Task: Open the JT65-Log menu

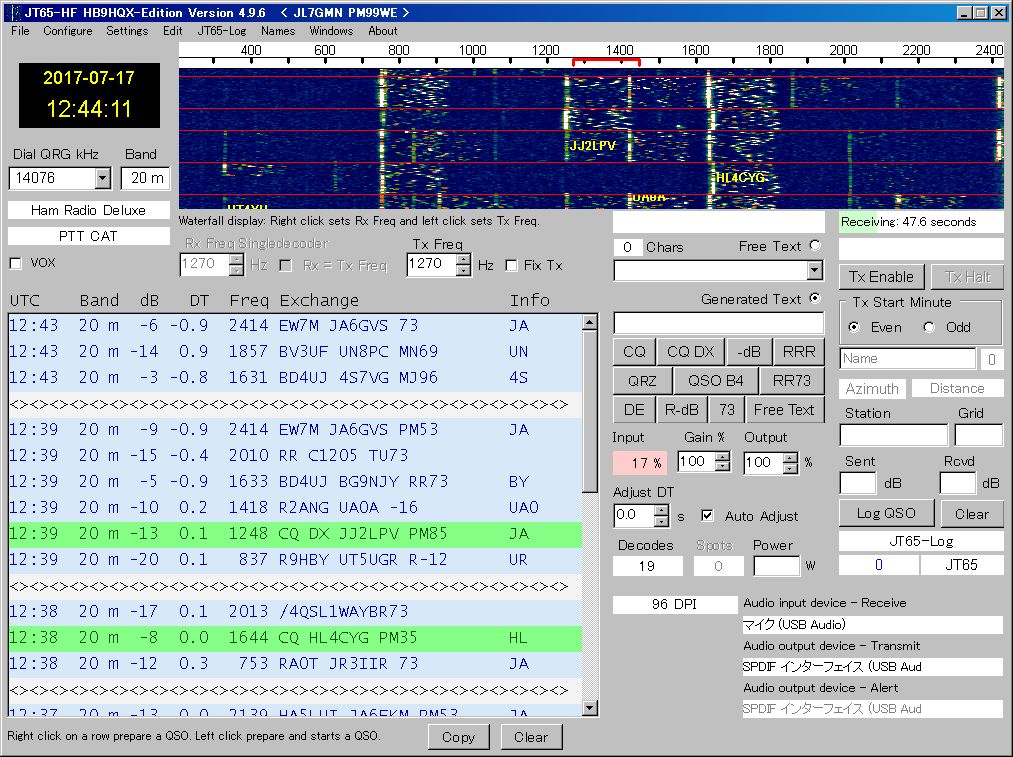Action: [x=222, y=30]
